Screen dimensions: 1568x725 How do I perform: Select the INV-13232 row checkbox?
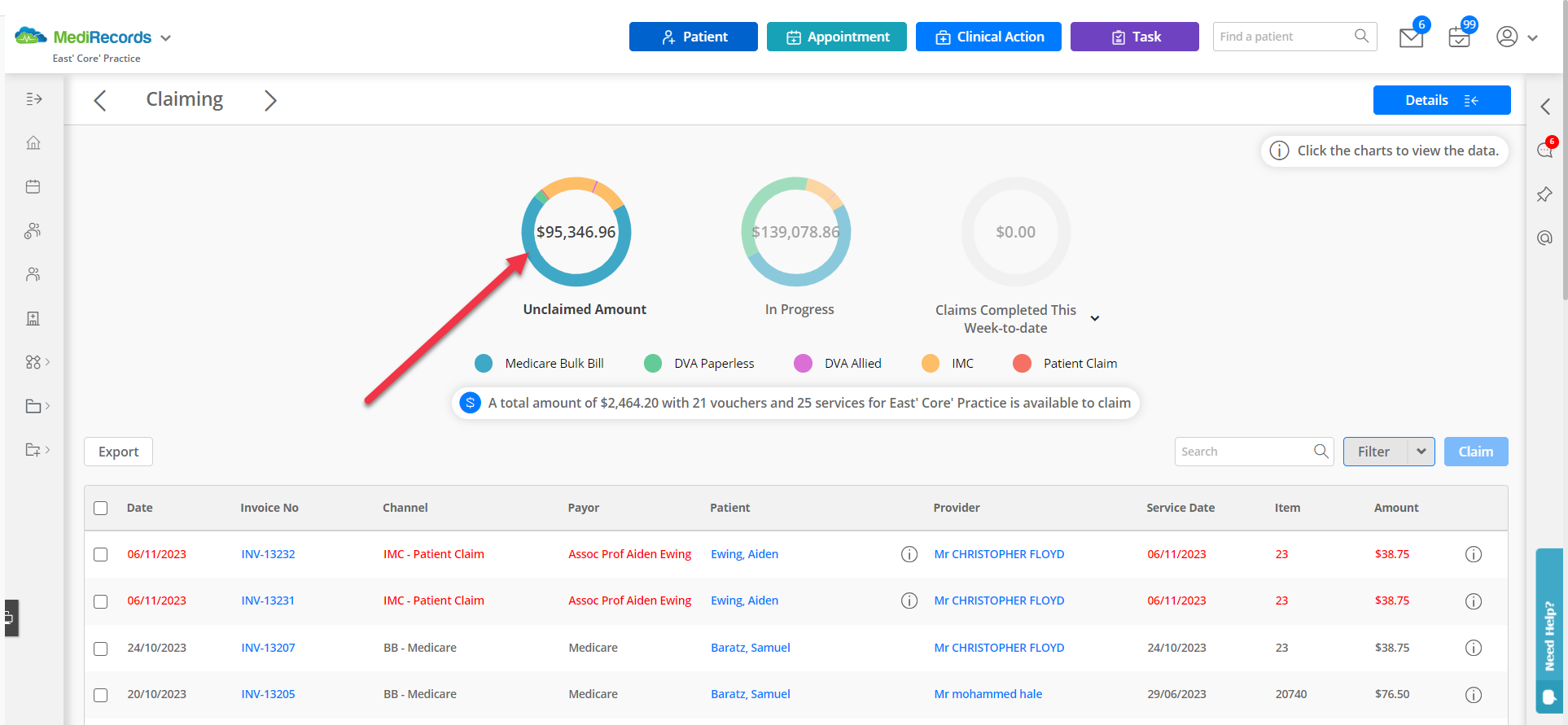[x=101, y=555]
